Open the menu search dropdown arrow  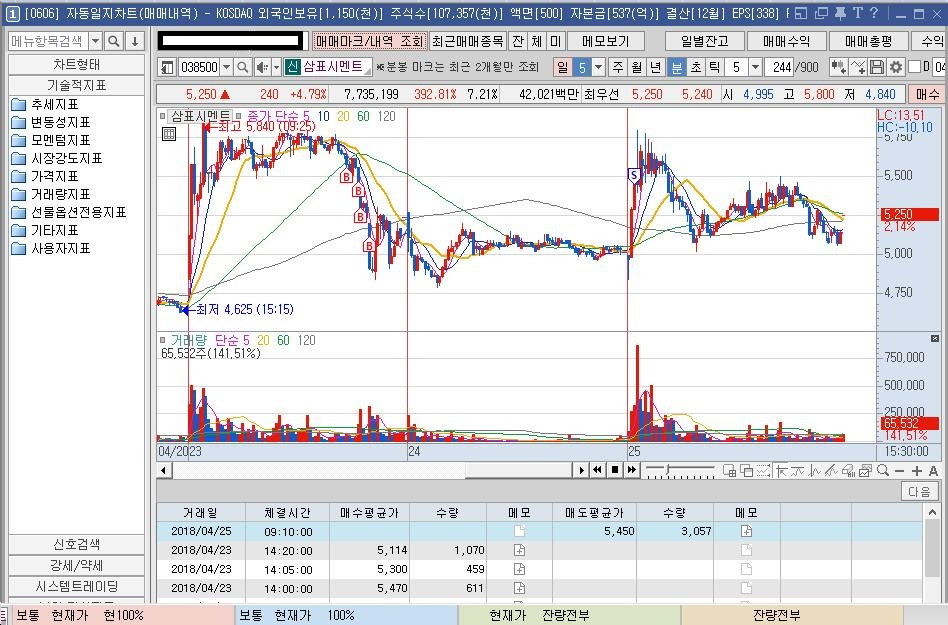[96, 41]
